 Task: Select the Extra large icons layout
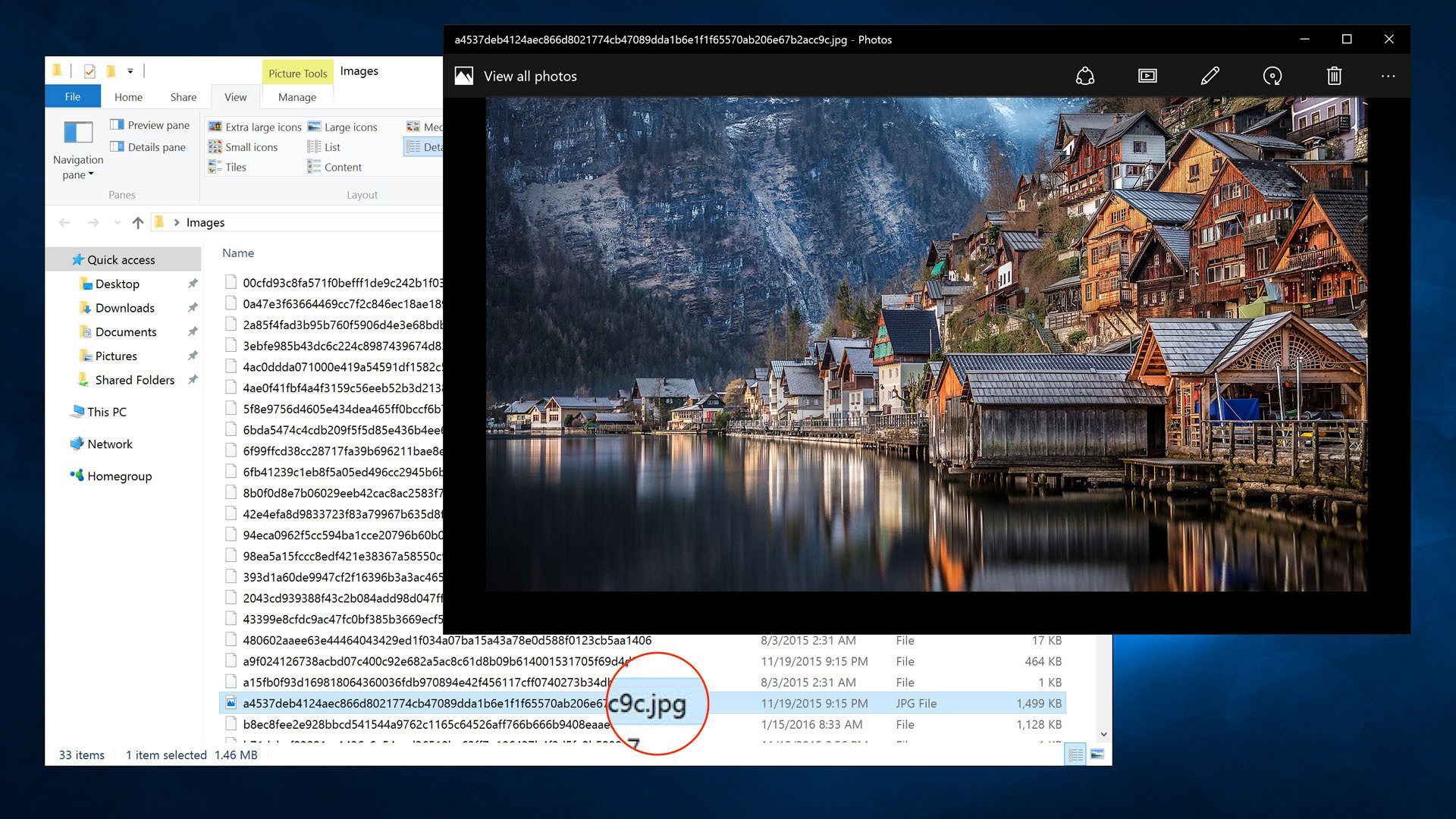coord(255,127)
